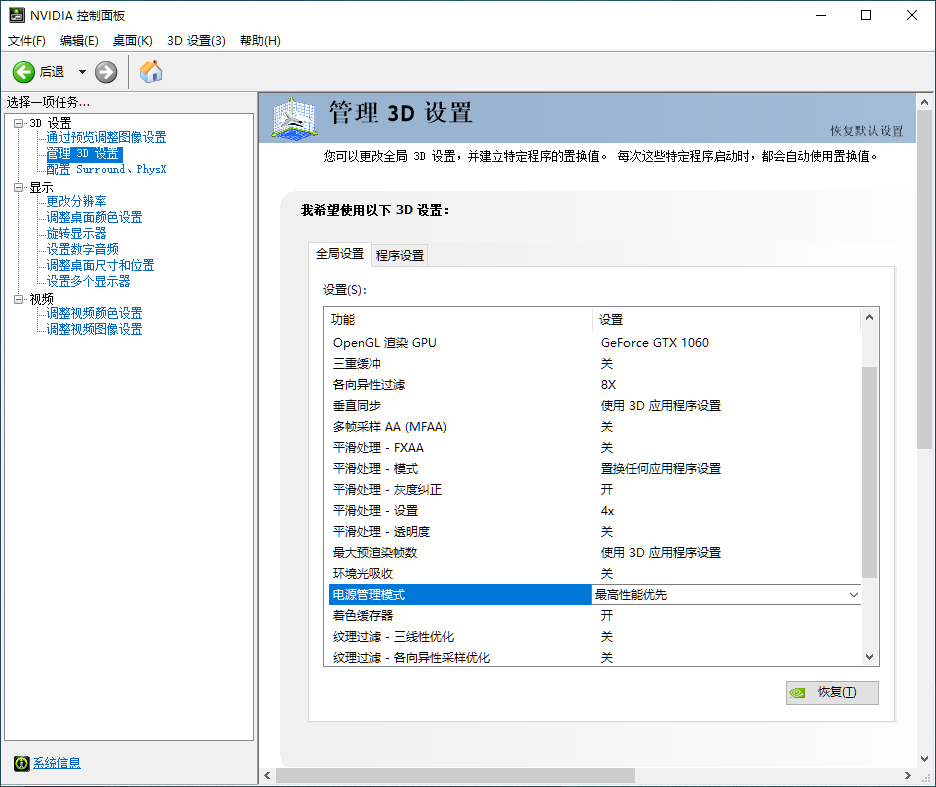Click horizontal scrollbar right arrow
The width and height of the screenshot is (936, 787).
click(x=908, y=776)
